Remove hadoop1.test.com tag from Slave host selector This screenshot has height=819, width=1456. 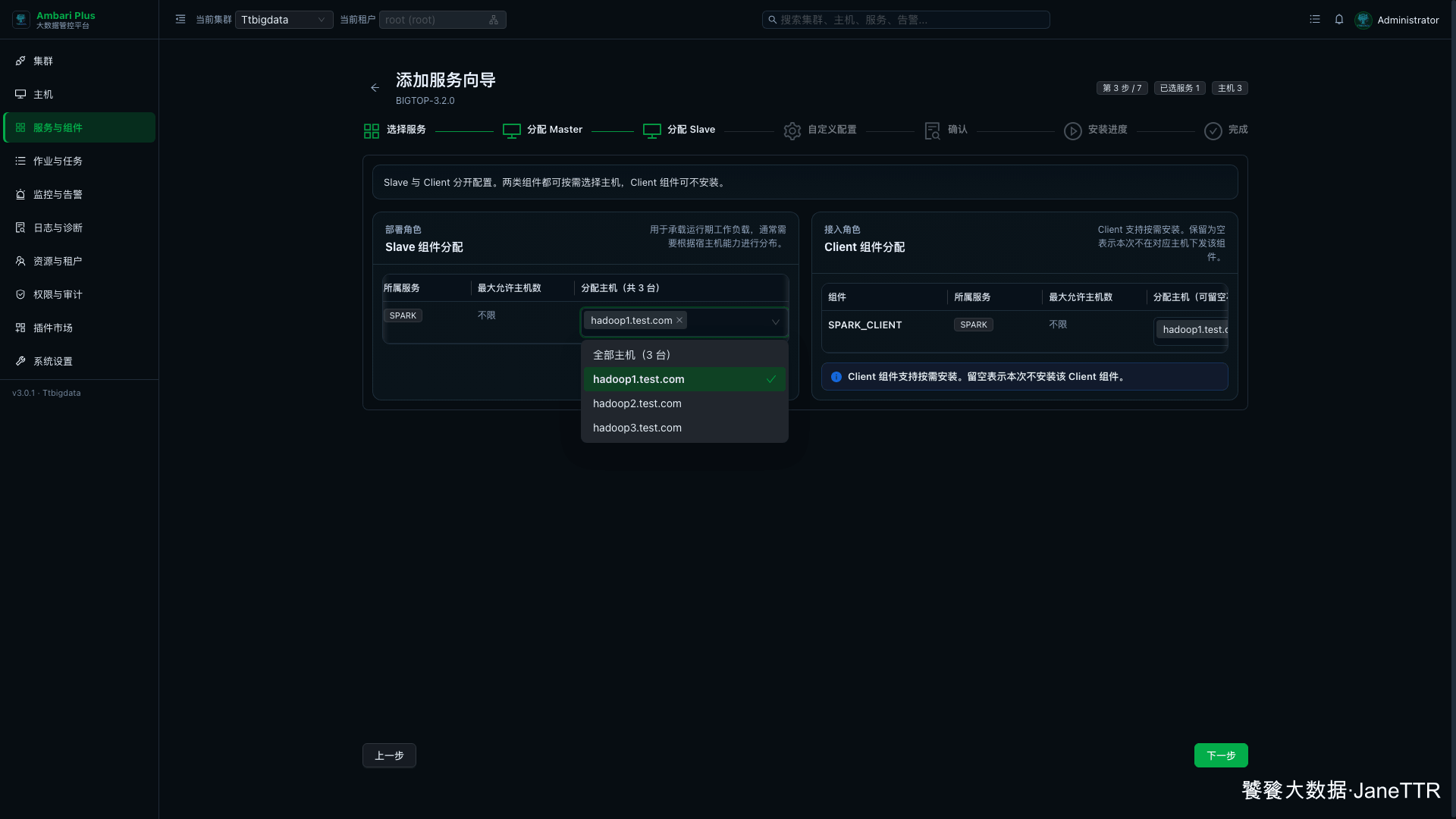click(x=679, y=321)
